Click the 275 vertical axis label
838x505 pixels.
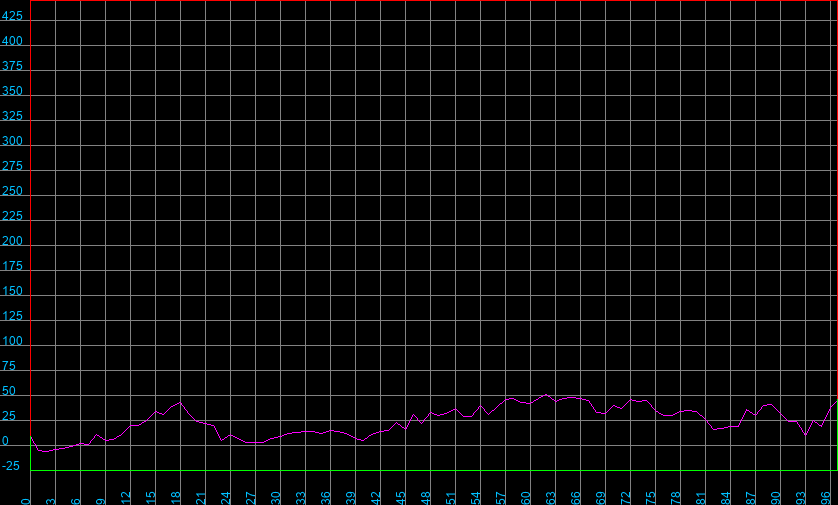[x=12, y=166]
